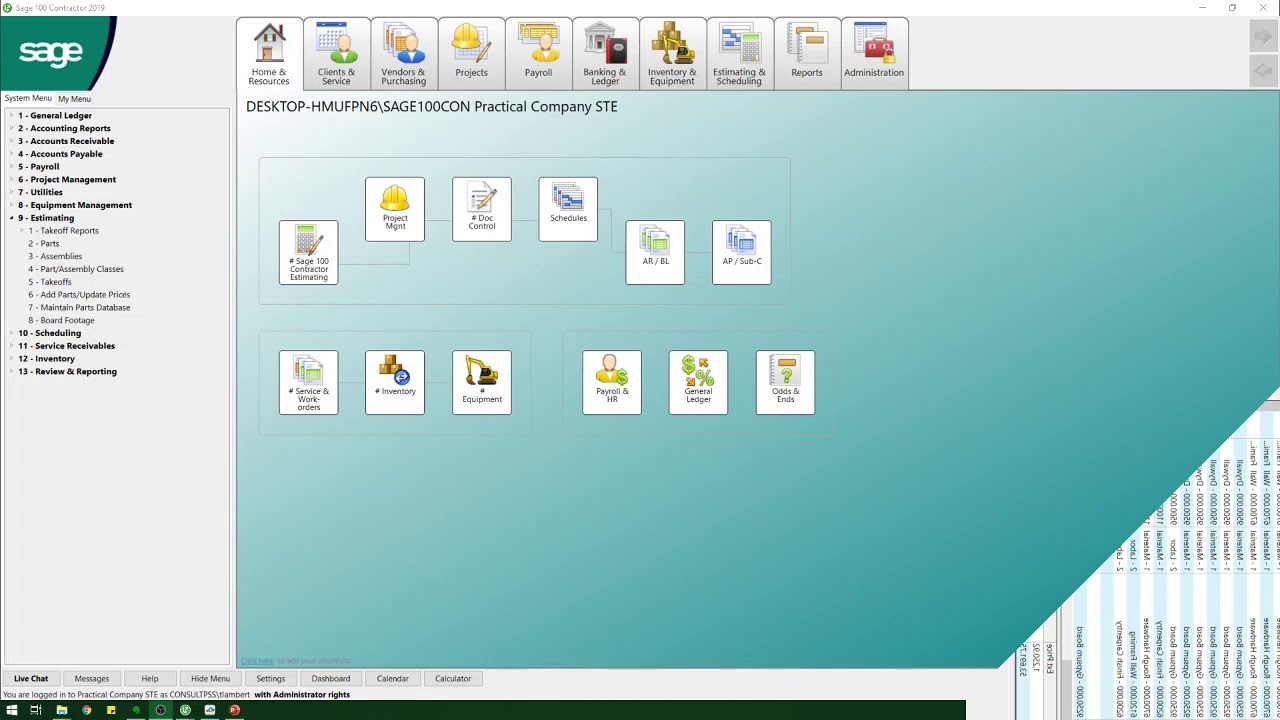
Task: Switch to the My Menu tab
Action: click(74, 99)
